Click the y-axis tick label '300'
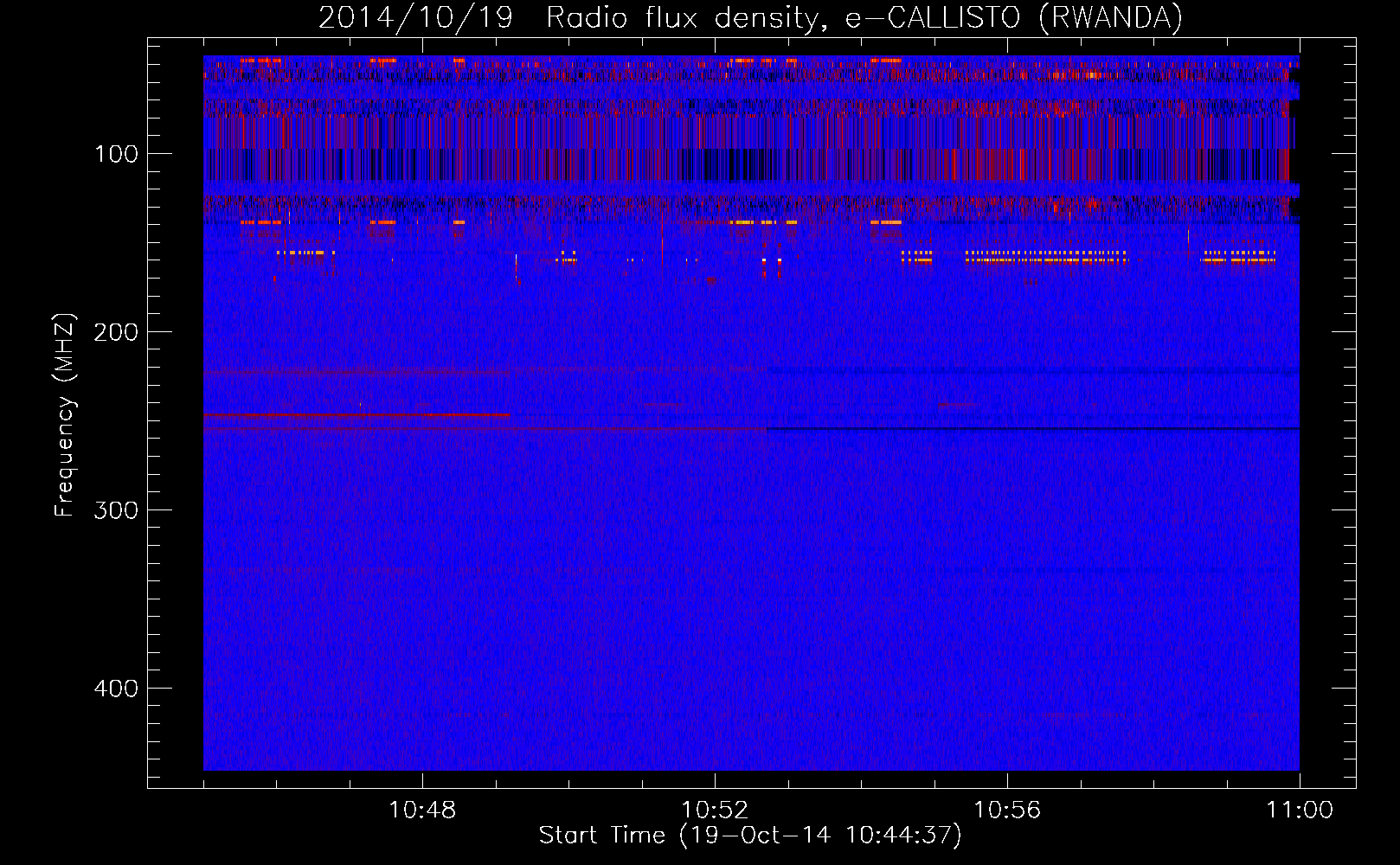1400x865 pixels. (116, 510)
